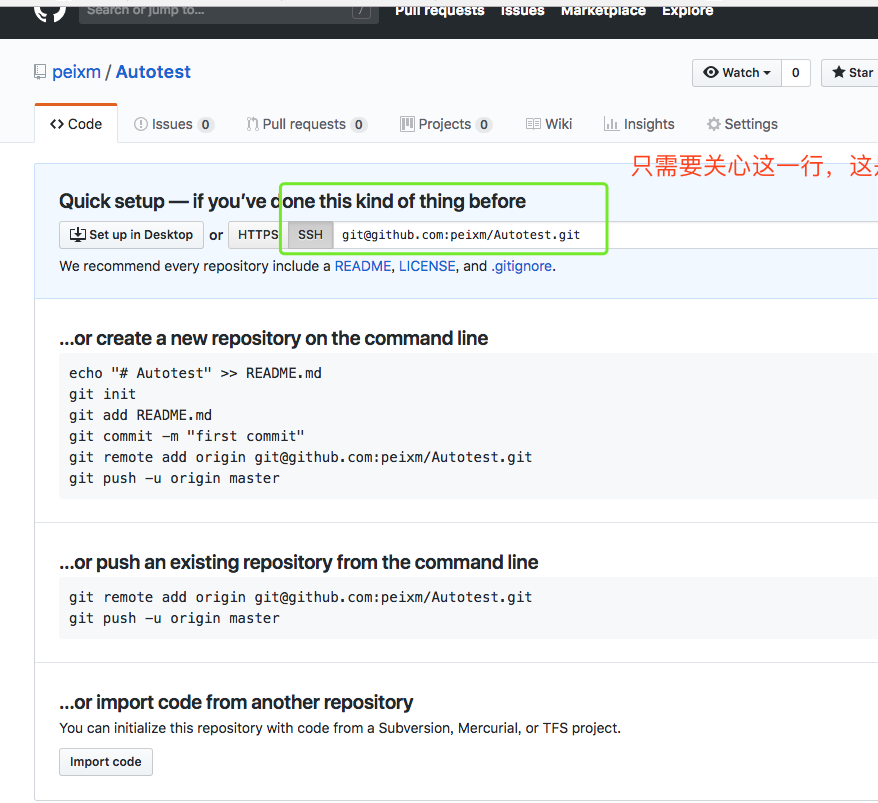This screenshot has height=803, width=878.
Task: Click the Wiki tab book icon
Action: [533, 124]
